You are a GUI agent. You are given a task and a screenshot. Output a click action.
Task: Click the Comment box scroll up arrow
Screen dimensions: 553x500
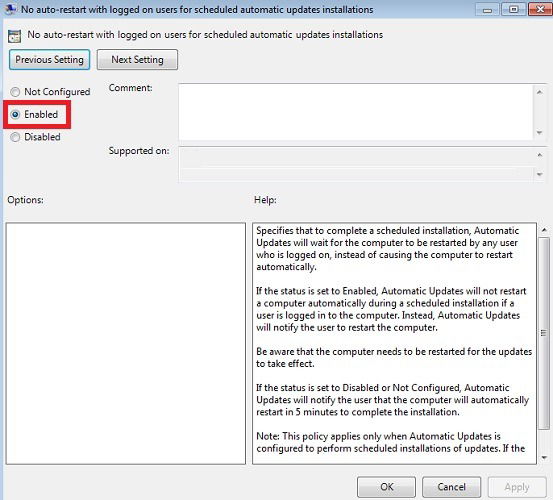tap(539, 92)
